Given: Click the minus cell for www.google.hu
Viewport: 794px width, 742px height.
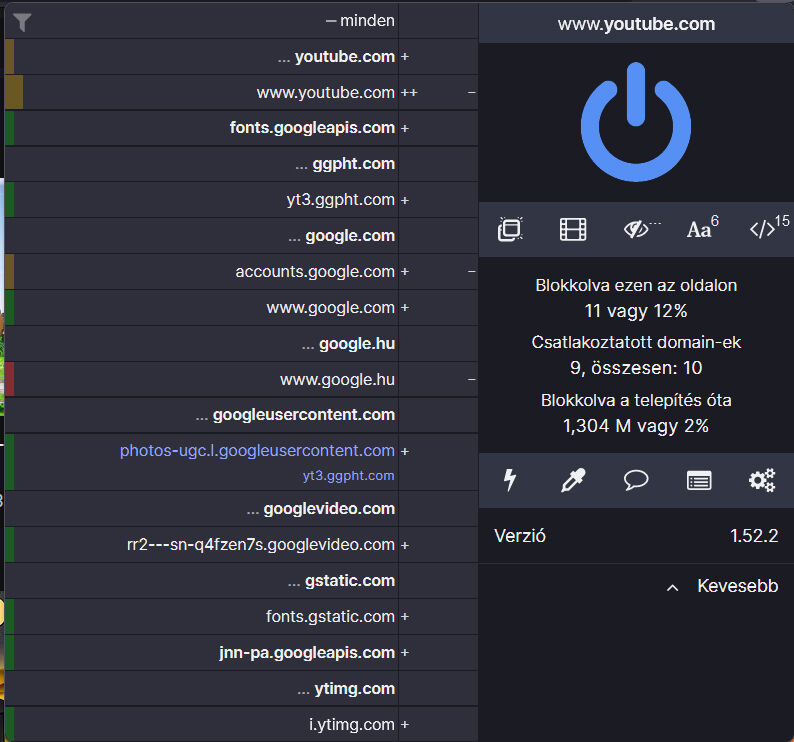Looking at the screenshot, I should click(x=438, y=380).
